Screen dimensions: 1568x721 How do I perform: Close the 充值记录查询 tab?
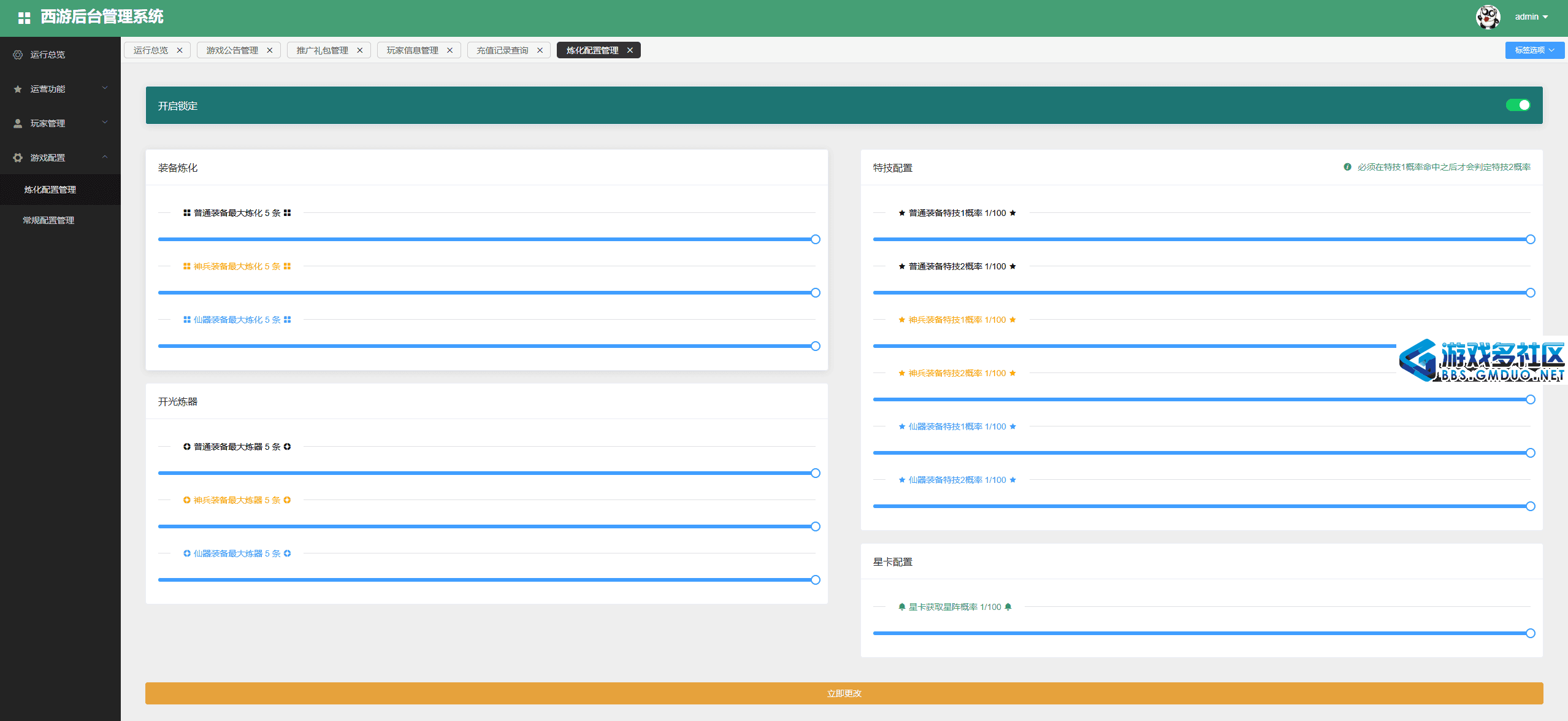(540, 50)
